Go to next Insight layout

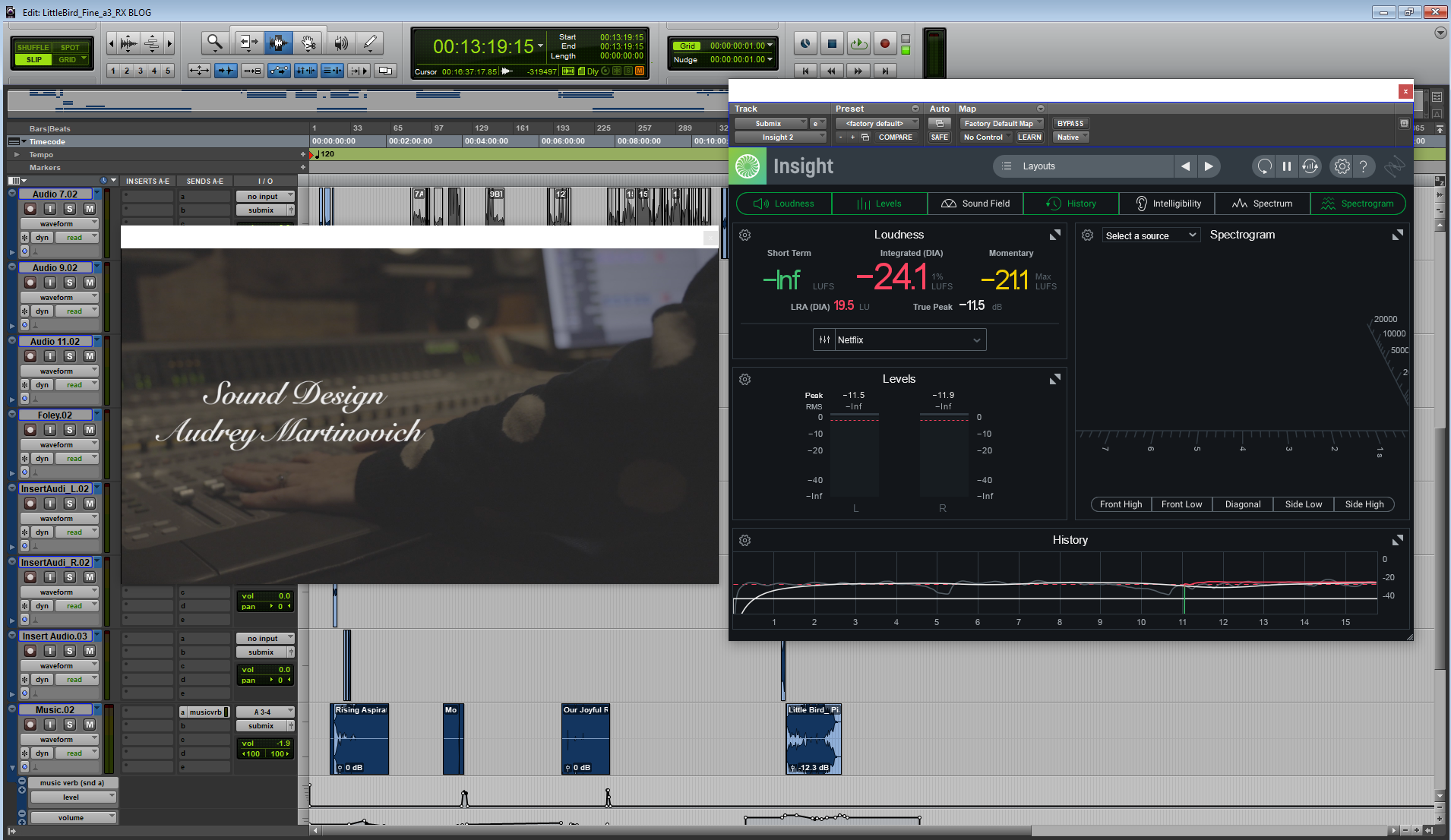tap(1209, 166)
